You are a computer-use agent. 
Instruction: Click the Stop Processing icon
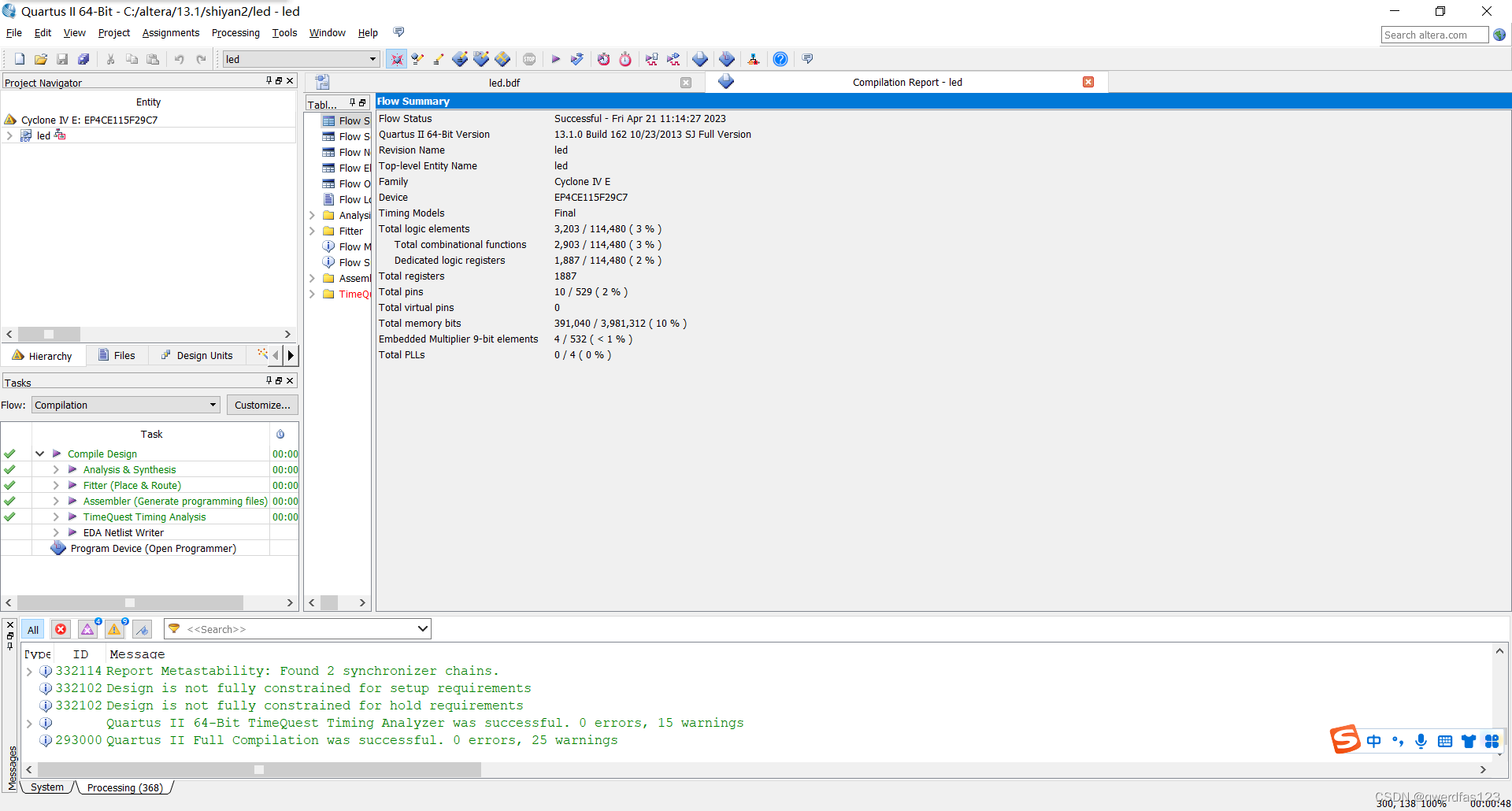point(529,59)
